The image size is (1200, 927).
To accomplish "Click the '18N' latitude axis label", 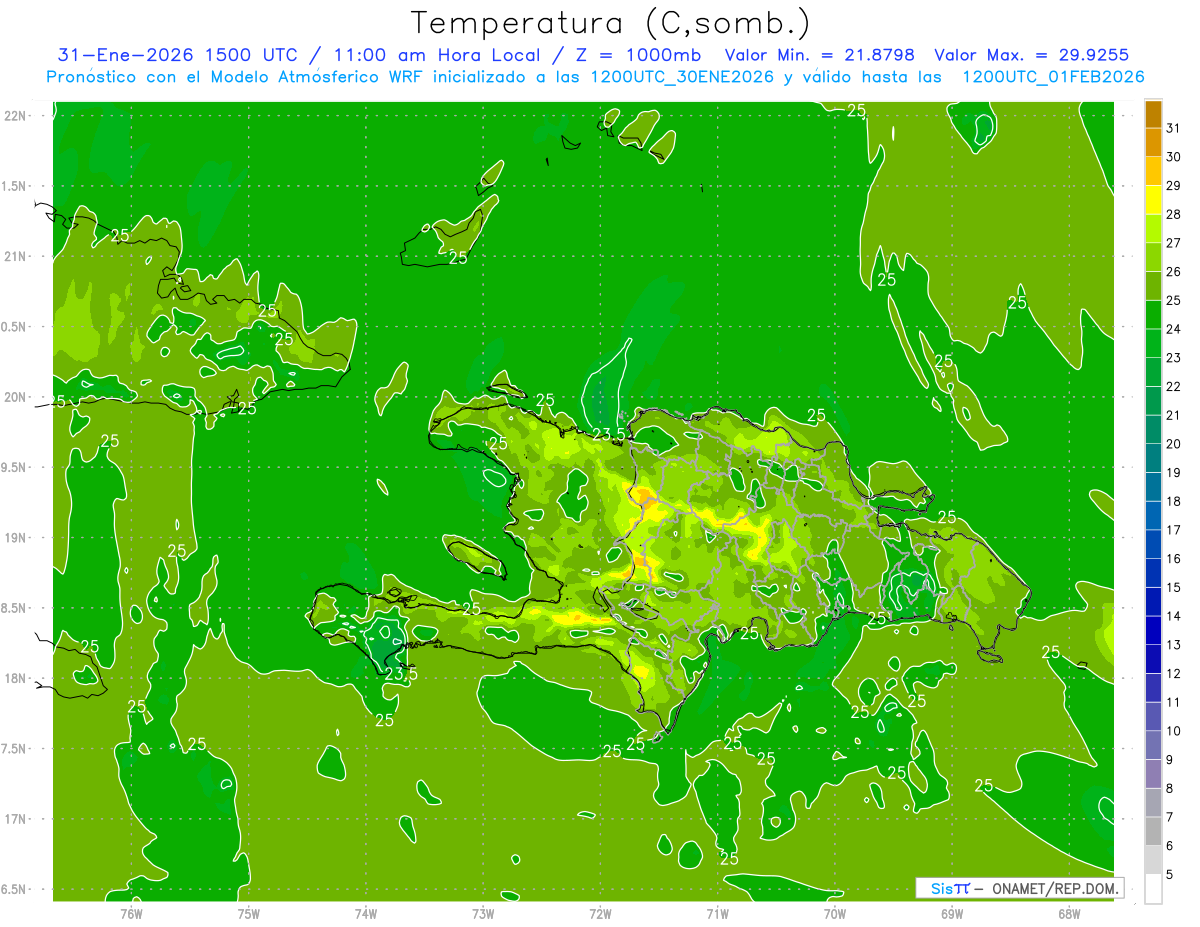I will click(x=17, y=678).
